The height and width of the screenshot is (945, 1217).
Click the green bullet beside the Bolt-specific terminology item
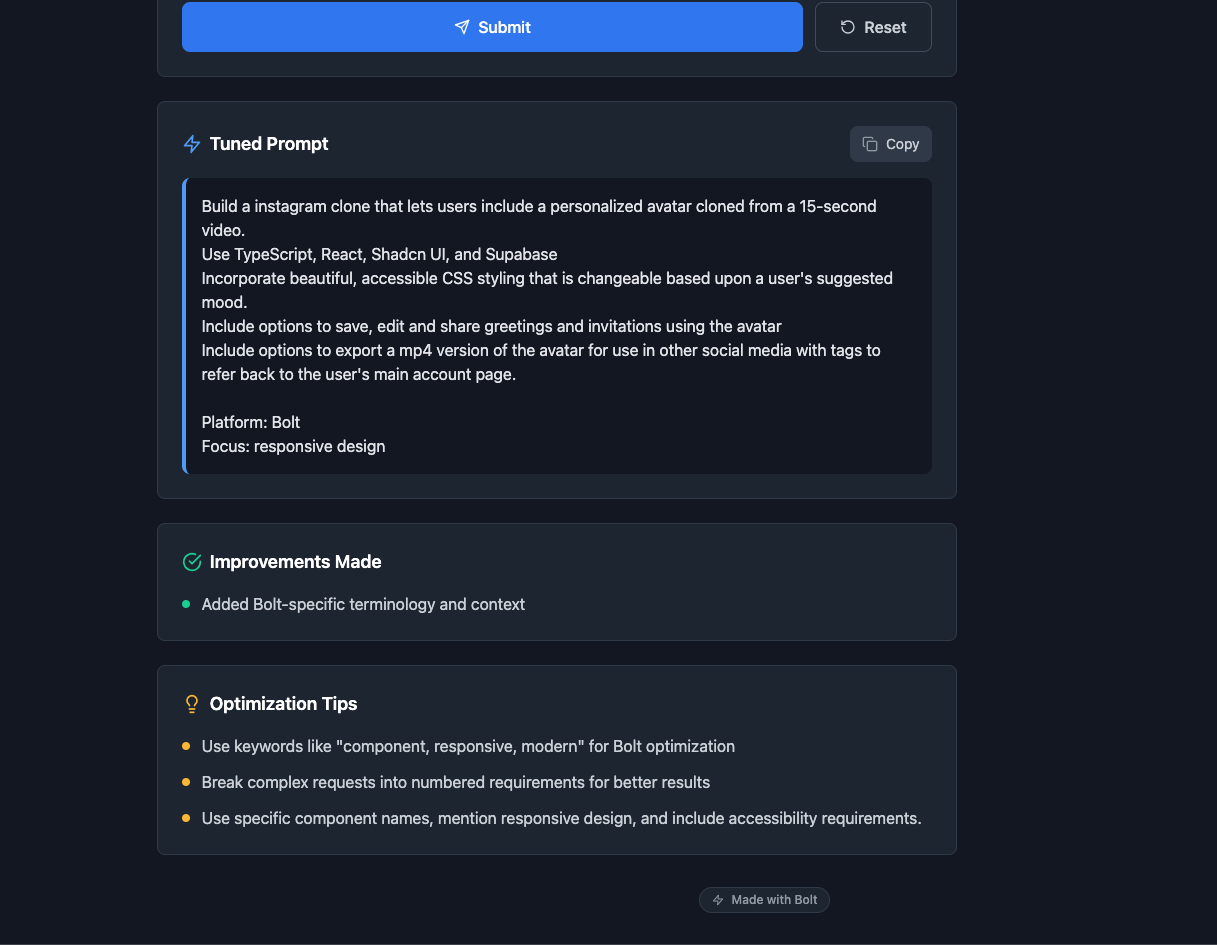click(186, 604)
